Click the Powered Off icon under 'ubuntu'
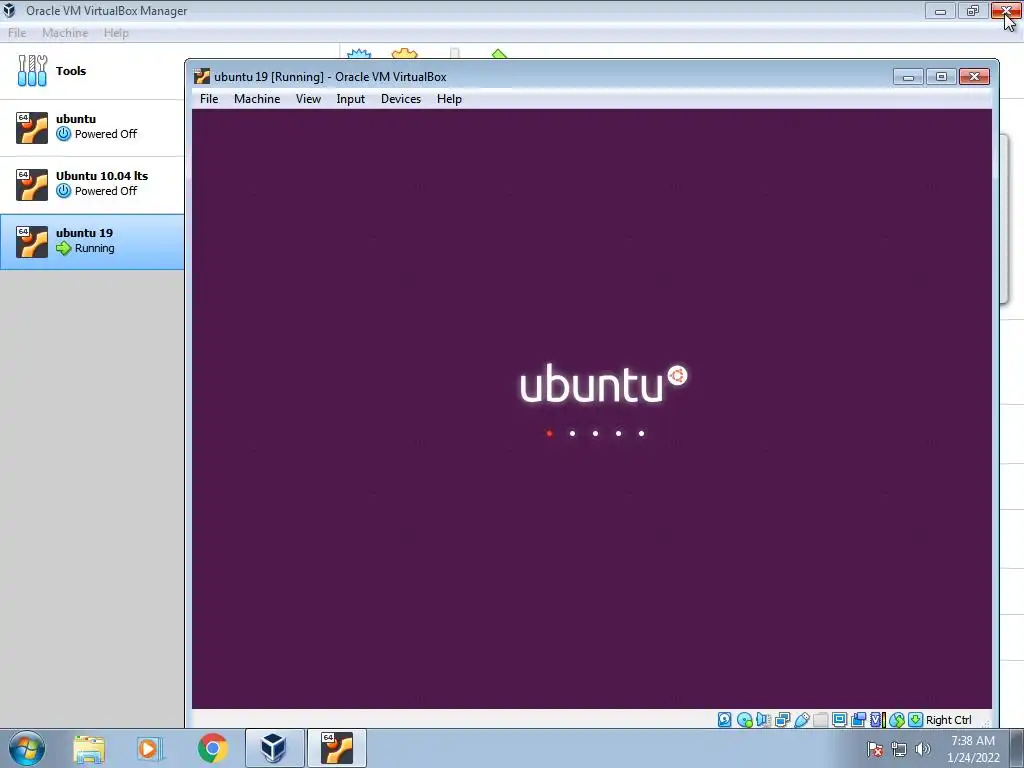This screenshot has width=1024, height=768. (x=63, y=134)
